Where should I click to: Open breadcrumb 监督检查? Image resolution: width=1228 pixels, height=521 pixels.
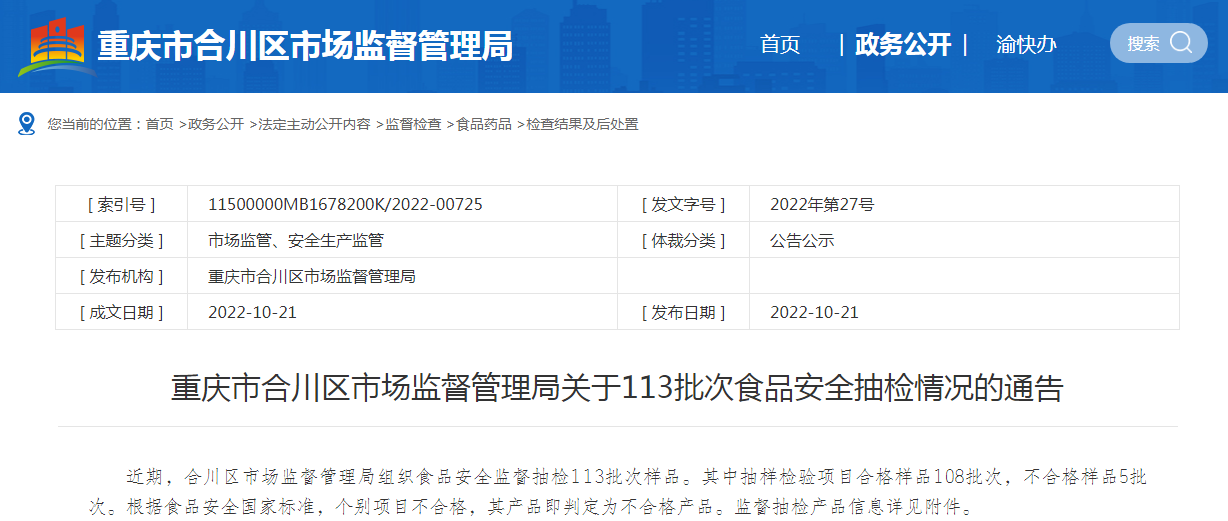[x=413, y=124]
